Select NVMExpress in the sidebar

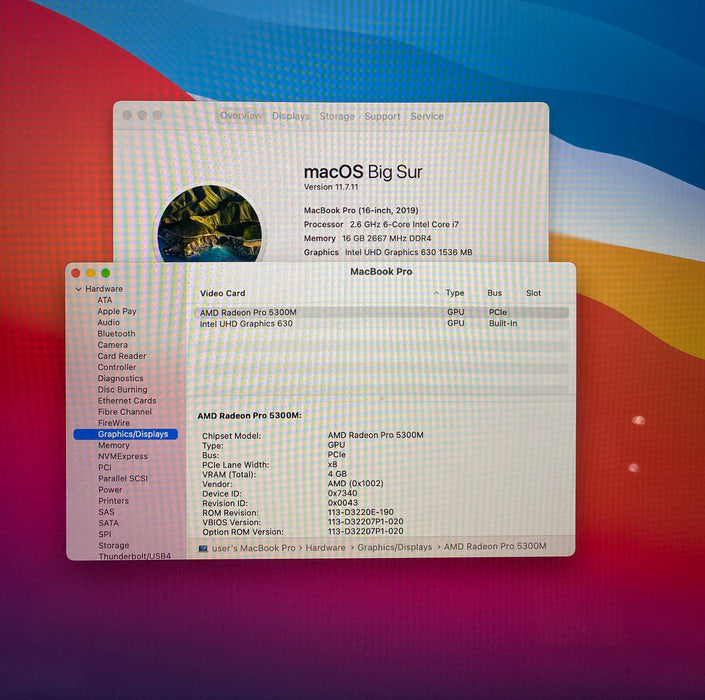coord(123,456)
